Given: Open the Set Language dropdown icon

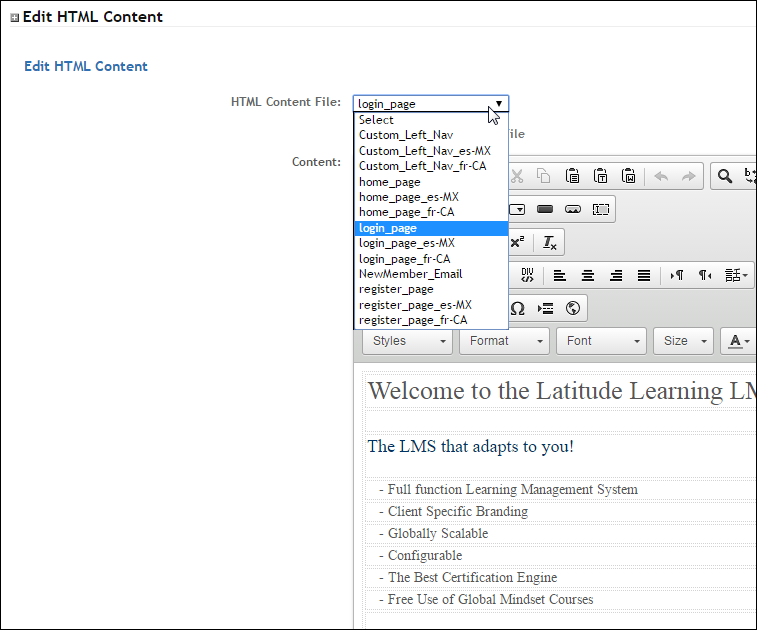Looking at the screenshot, I should [736, 275].
